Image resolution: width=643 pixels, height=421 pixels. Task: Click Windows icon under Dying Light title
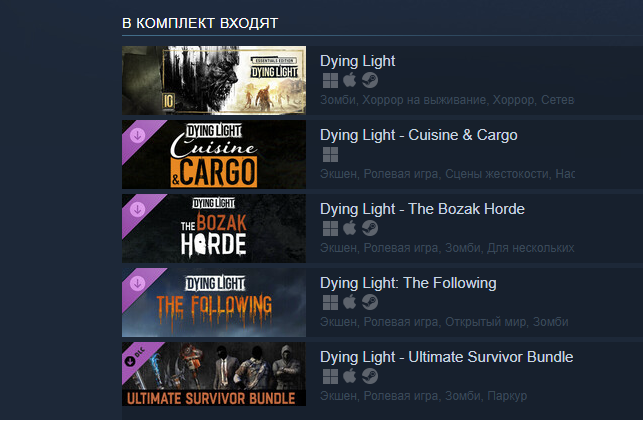(x=330, y=80)
